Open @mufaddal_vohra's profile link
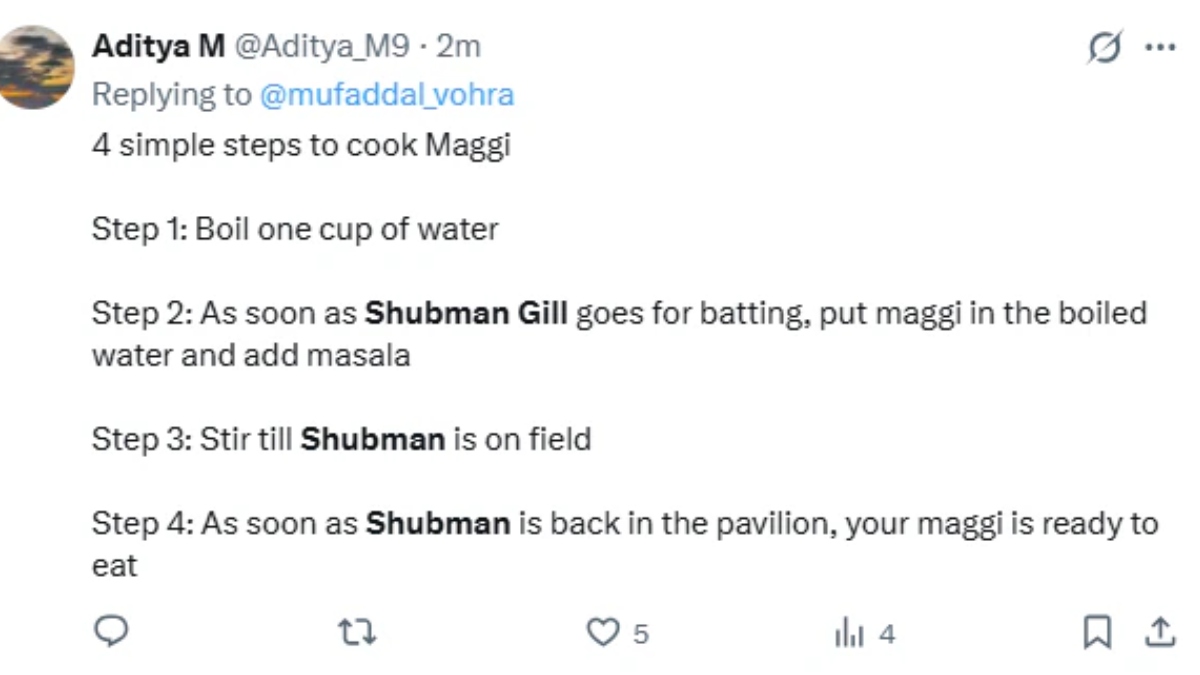The width and height of the screenshot is (1200, 675). (x=390, y=94)
